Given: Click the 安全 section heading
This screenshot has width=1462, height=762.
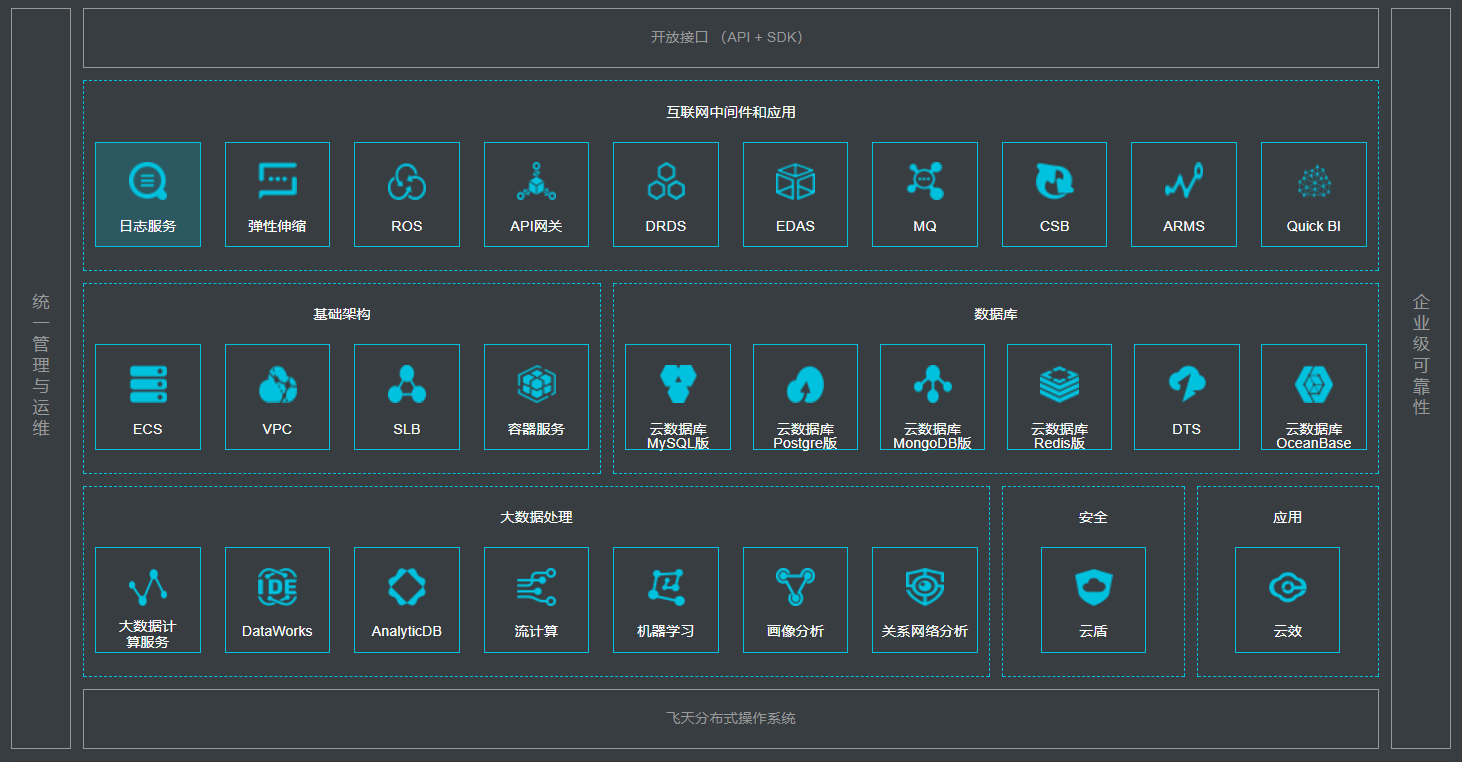Looking at the screenshot, I should [x=1093, y=517].
